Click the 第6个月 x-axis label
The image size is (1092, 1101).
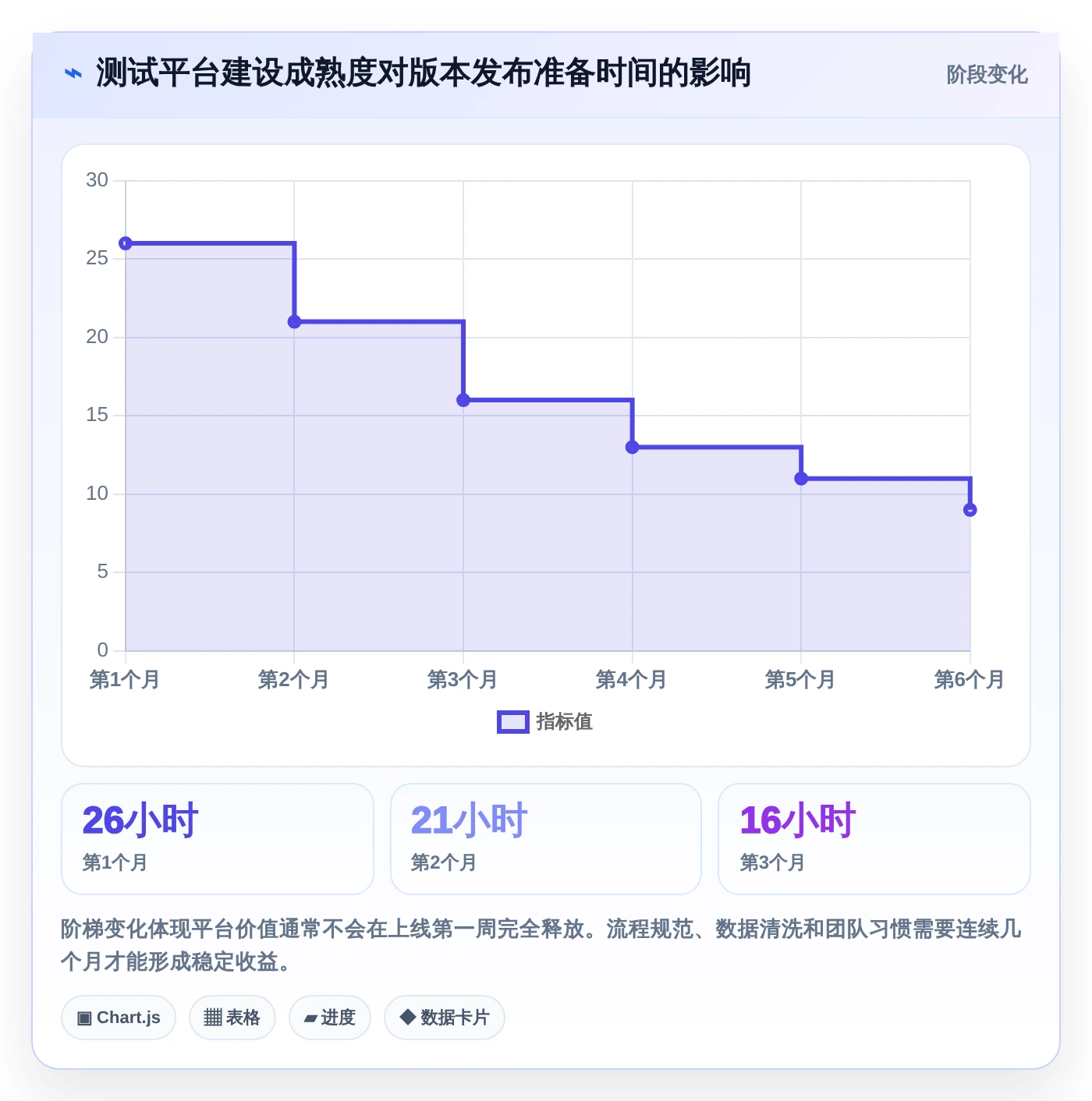pyautogui.click(x=970, y=680)
